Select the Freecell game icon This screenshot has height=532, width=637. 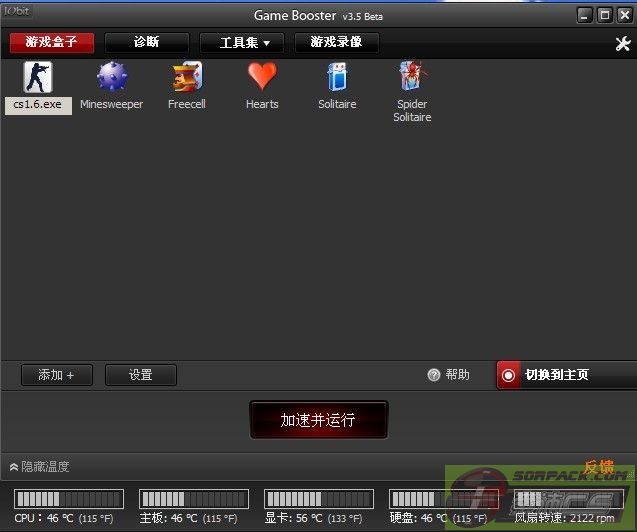coord(187,78)
